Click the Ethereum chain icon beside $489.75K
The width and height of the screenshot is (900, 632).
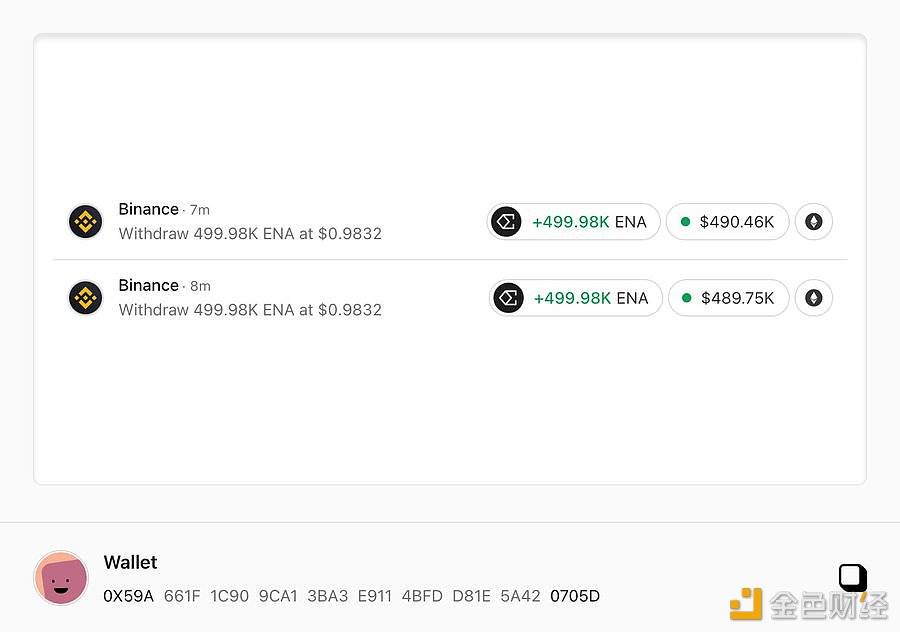pos(814,298)
